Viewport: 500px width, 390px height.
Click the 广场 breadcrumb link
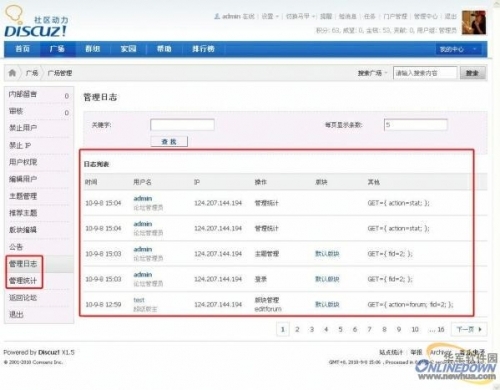(32, 73)
